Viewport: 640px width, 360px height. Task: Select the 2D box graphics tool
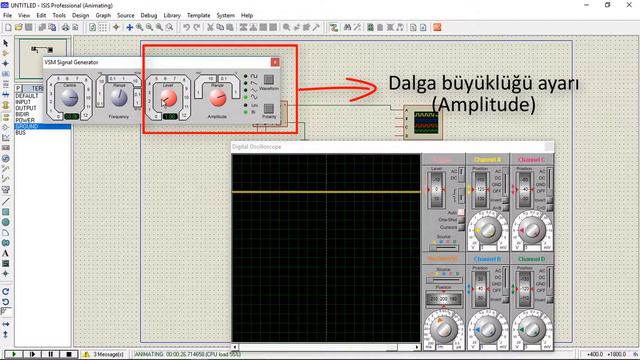pyautogui.click(x=5, y=212)
